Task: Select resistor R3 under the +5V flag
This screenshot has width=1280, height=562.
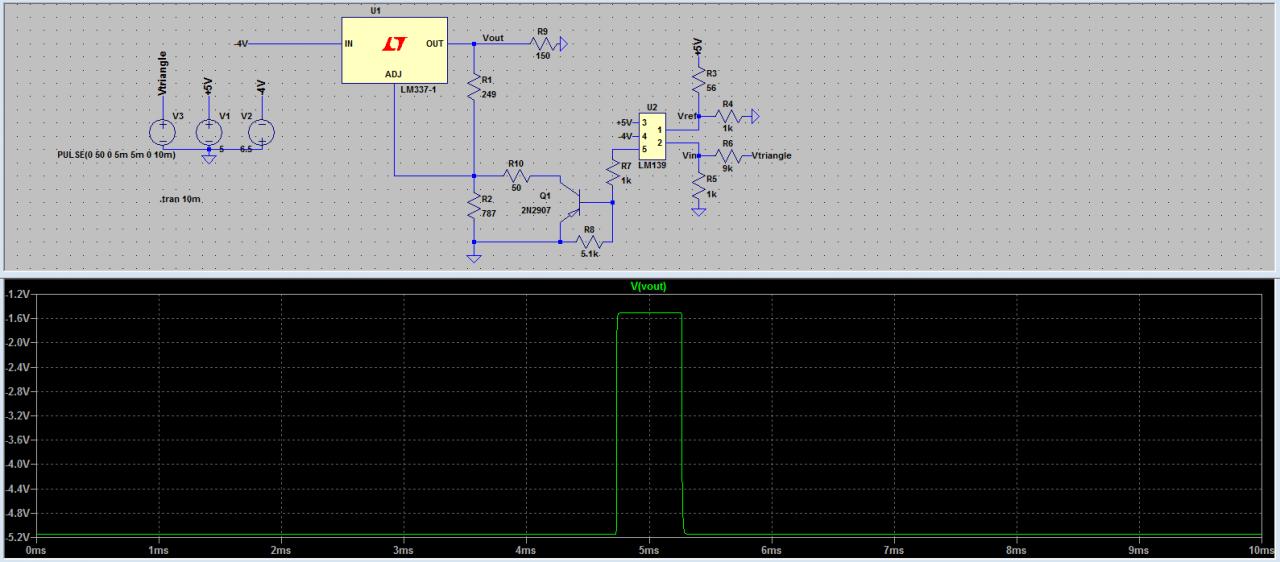Action: tap(698, 82)
